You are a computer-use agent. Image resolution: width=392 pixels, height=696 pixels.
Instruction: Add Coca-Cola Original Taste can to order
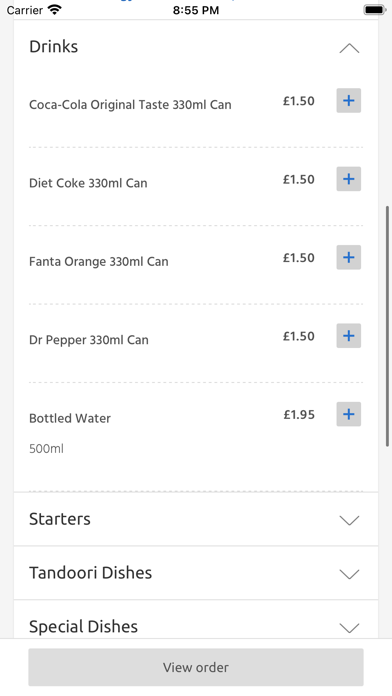point(348,101)
